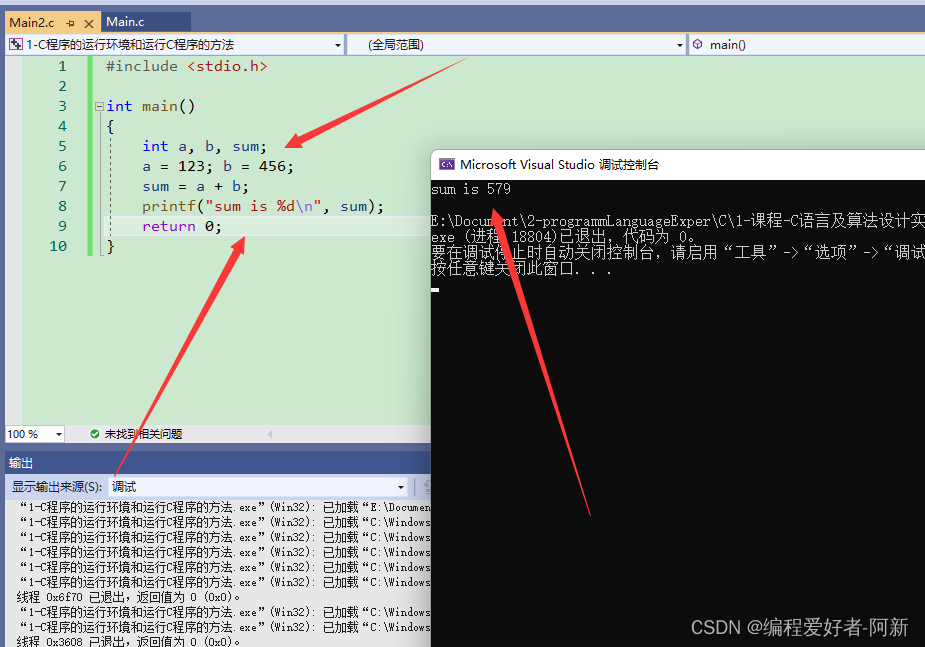
Task: Select the 输出 panel title
Action: click(21, 463)
